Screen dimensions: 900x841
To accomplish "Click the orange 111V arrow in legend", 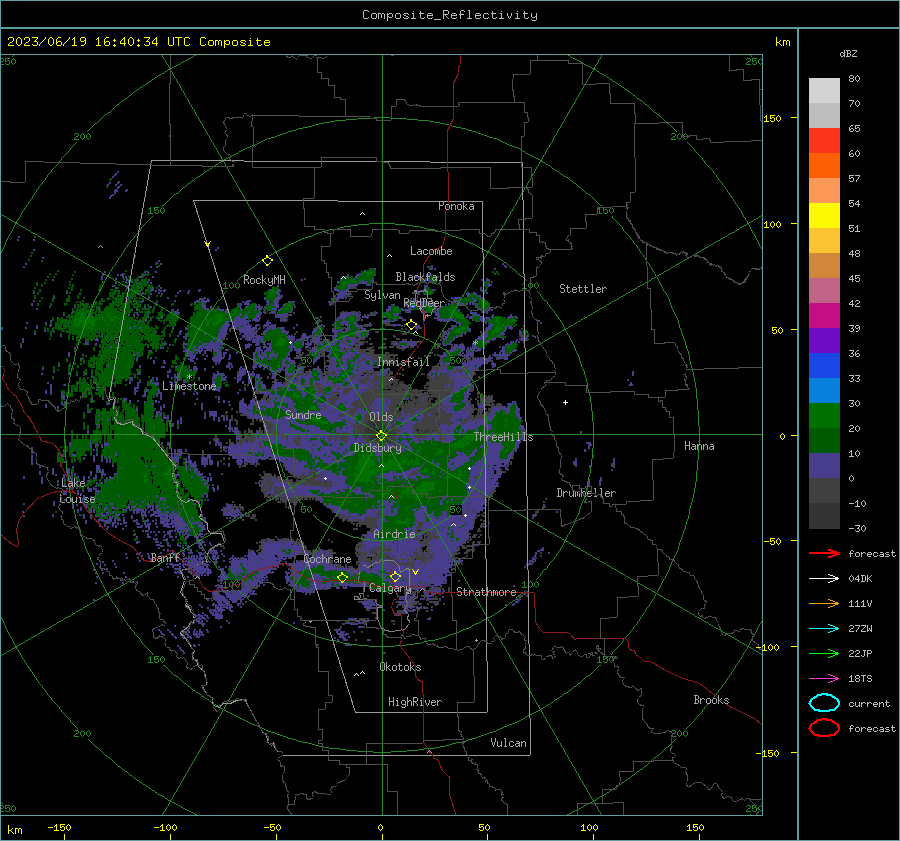I will coord(824,603).
